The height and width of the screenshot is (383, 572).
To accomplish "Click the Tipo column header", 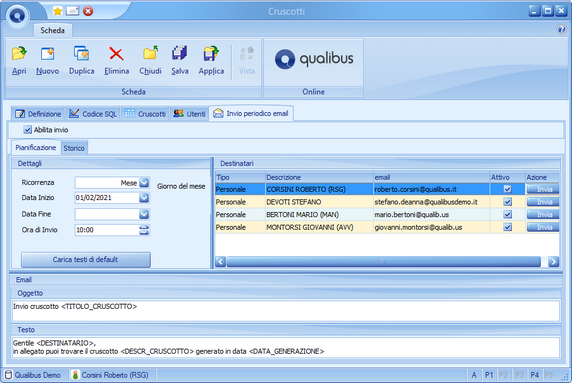I will pos(240,177).
